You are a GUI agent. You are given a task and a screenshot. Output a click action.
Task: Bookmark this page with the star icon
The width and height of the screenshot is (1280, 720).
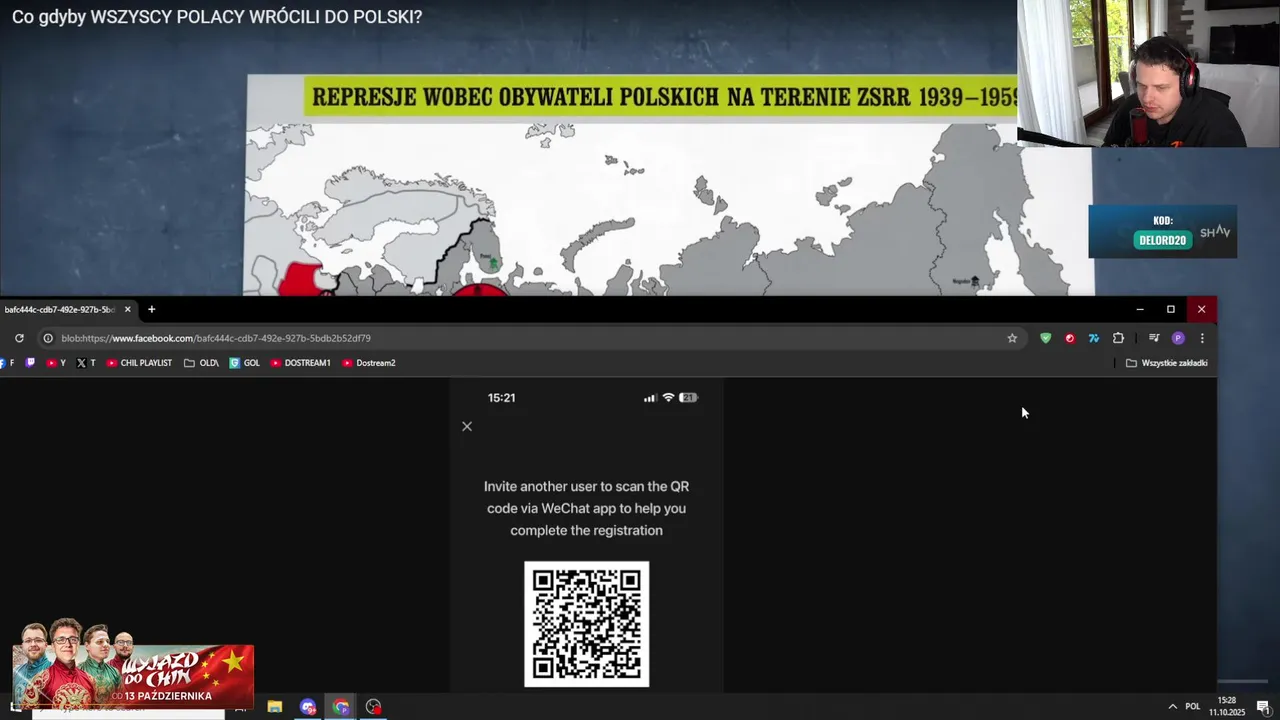pyautogui.click(x=1012, y=338)
